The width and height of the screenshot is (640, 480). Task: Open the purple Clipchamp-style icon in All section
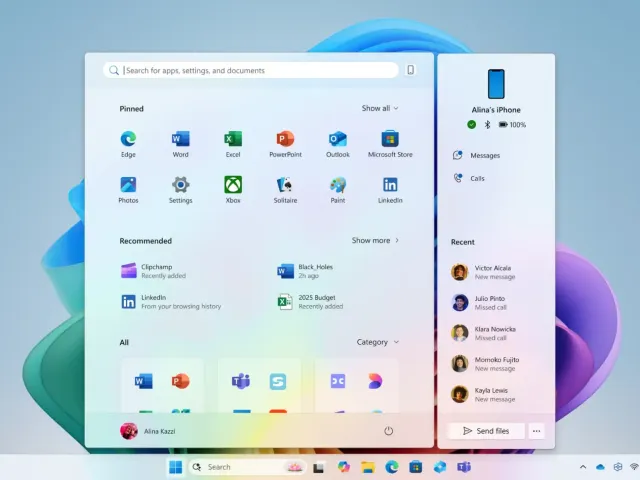click(338, 381)
